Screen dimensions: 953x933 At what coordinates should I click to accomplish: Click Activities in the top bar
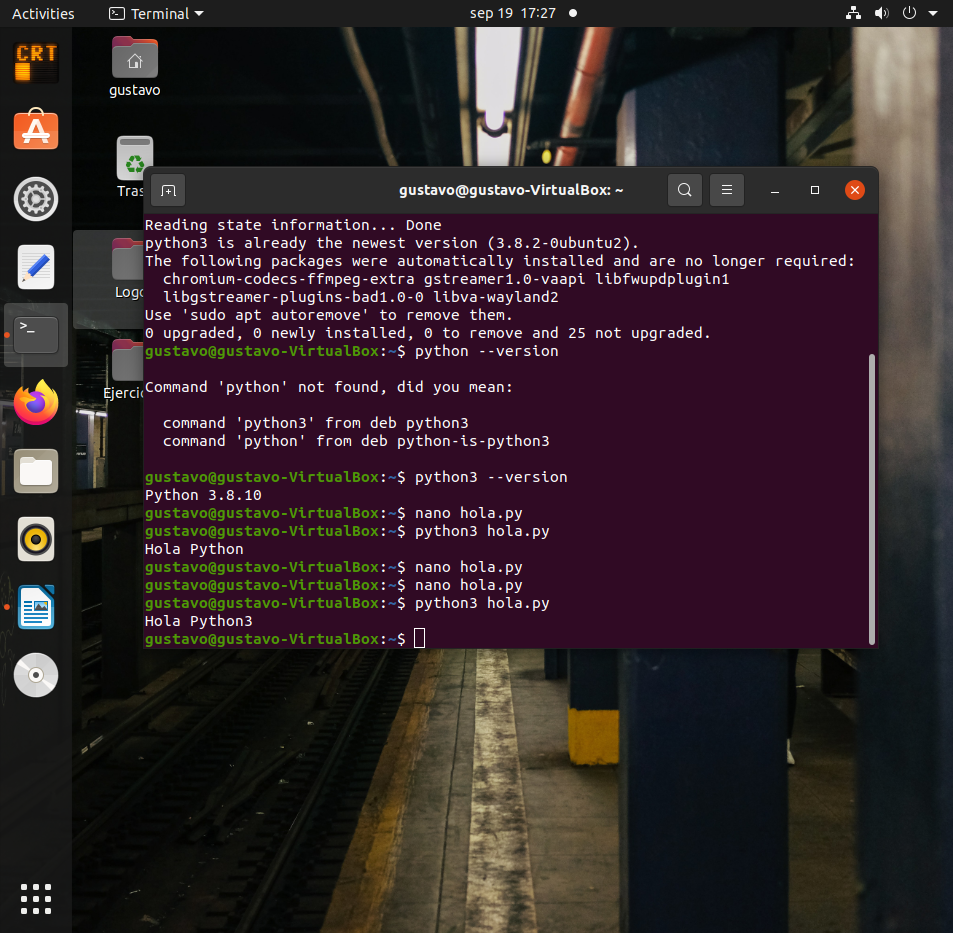[x=41, y=13]
